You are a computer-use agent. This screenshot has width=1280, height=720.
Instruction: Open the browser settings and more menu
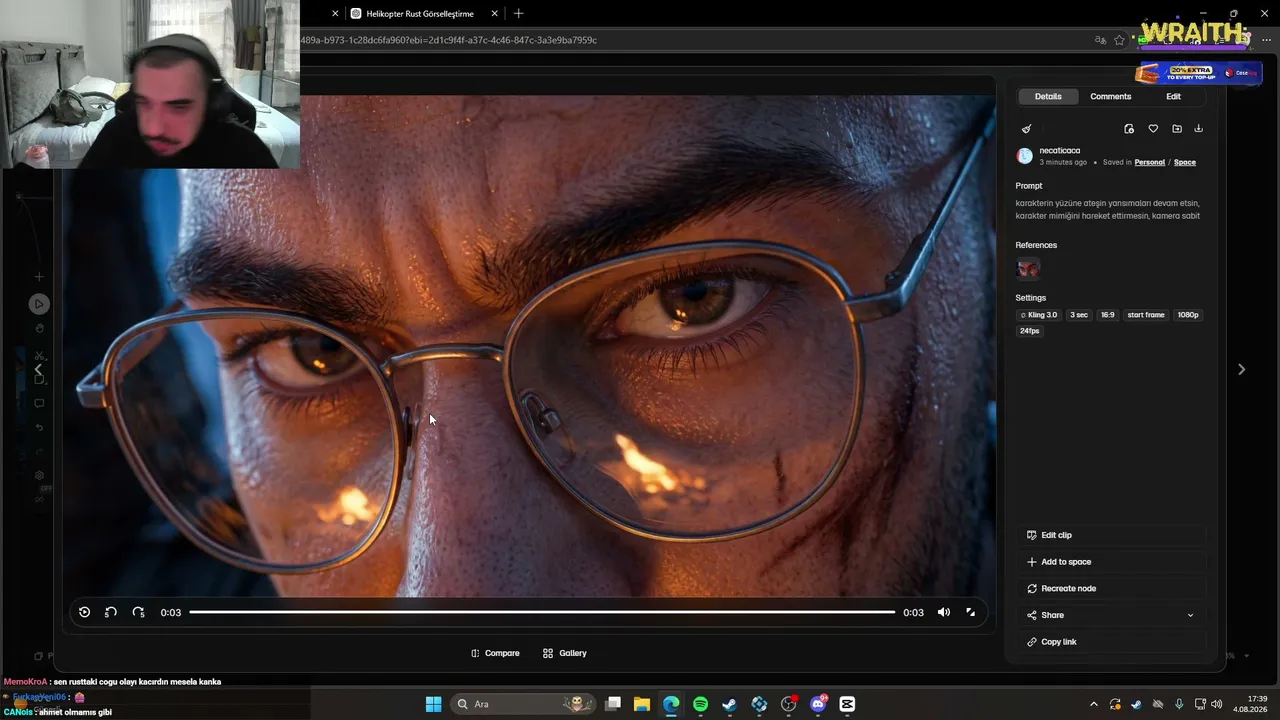pyautogui.click(x=1266, y=40)
